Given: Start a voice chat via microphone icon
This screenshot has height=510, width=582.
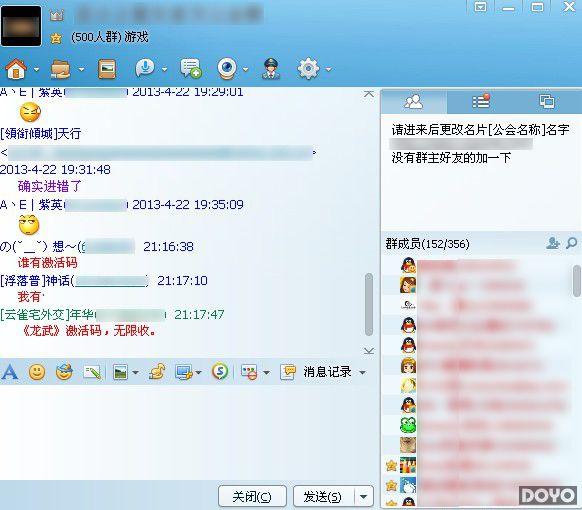Looking at the screenshot, I should 145,68.
